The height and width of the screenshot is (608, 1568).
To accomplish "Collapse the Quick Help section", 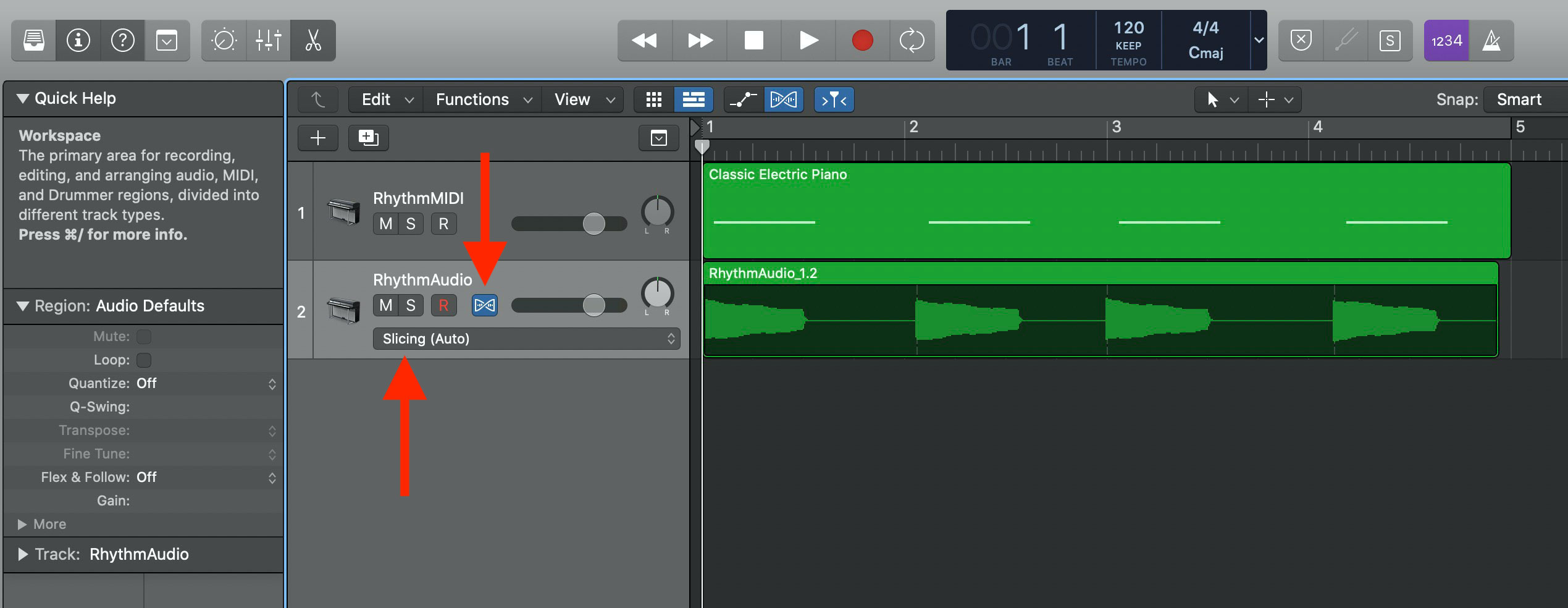I will 23,98.
